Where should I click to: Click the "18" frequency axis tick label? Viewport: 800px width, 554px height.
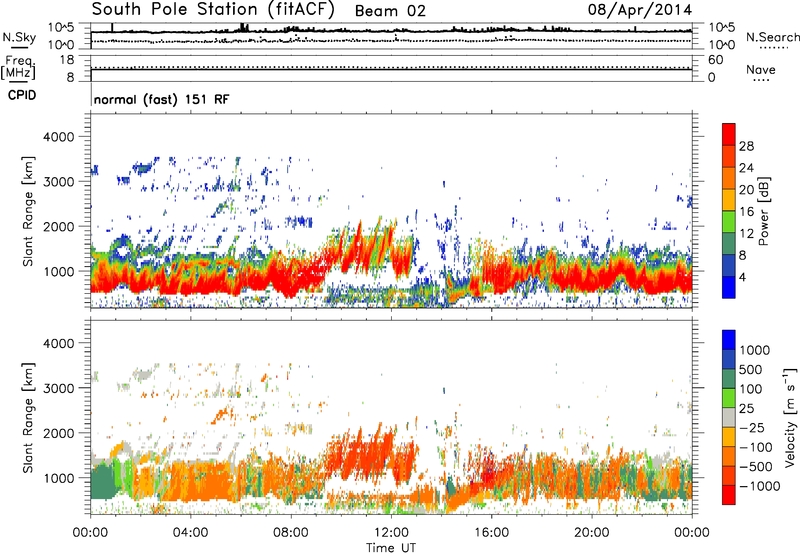66,60
